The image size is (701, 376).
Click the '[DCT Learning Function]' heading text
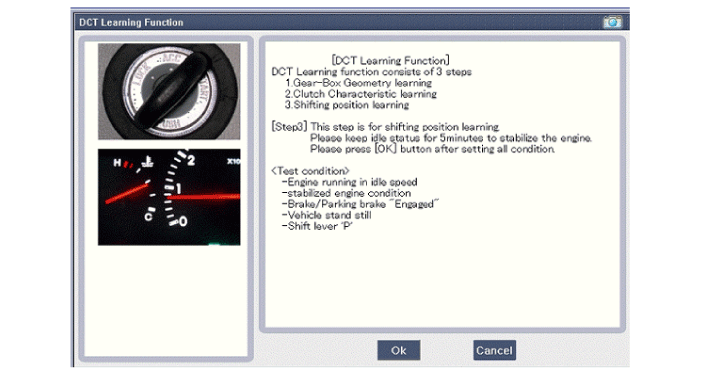(390, 60)
